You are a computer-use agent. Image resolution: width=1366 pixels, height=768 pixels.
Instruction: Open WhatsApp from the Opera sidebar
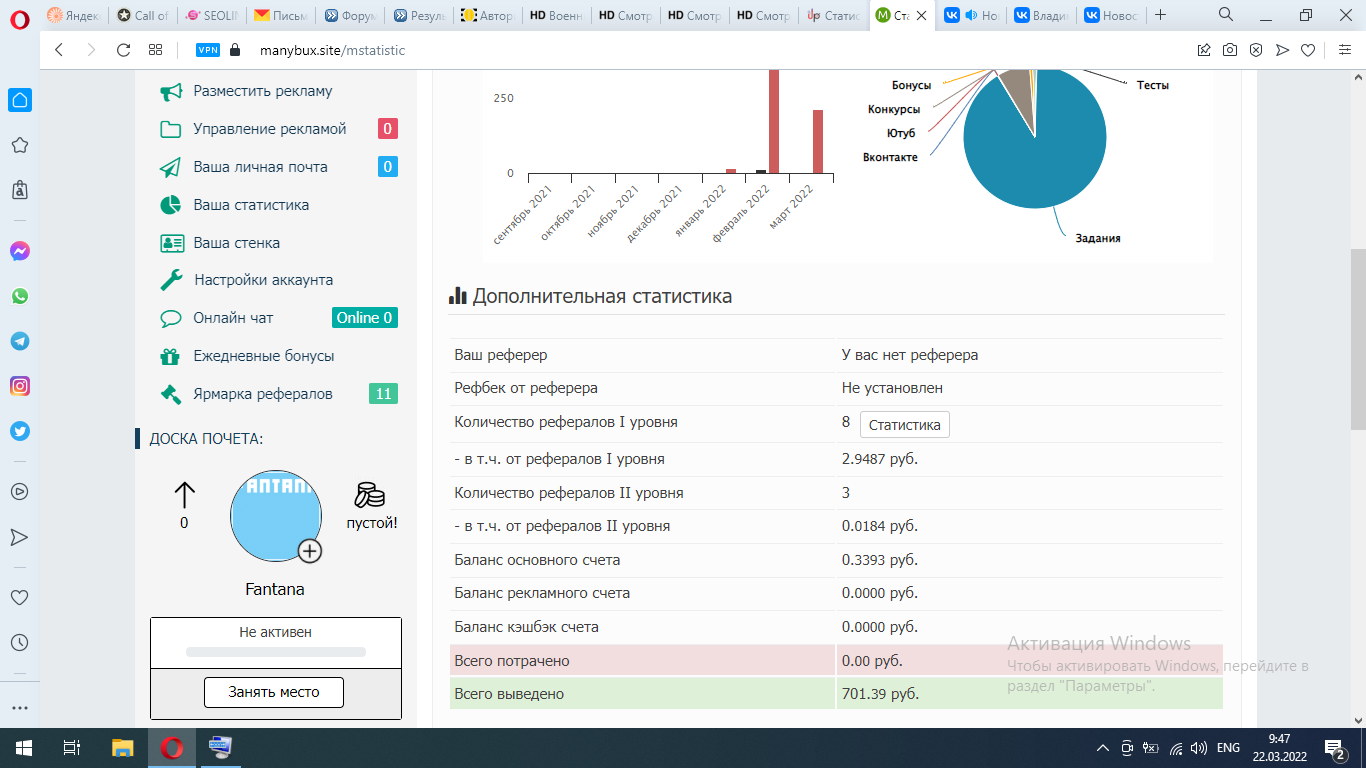point(20,296)
